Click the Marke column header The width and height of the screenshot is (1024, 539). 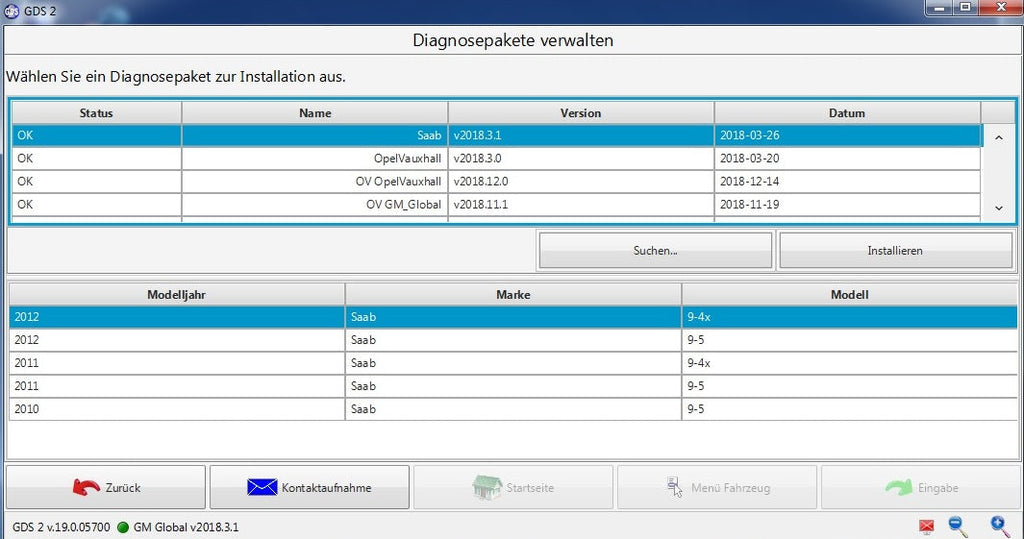513,295
